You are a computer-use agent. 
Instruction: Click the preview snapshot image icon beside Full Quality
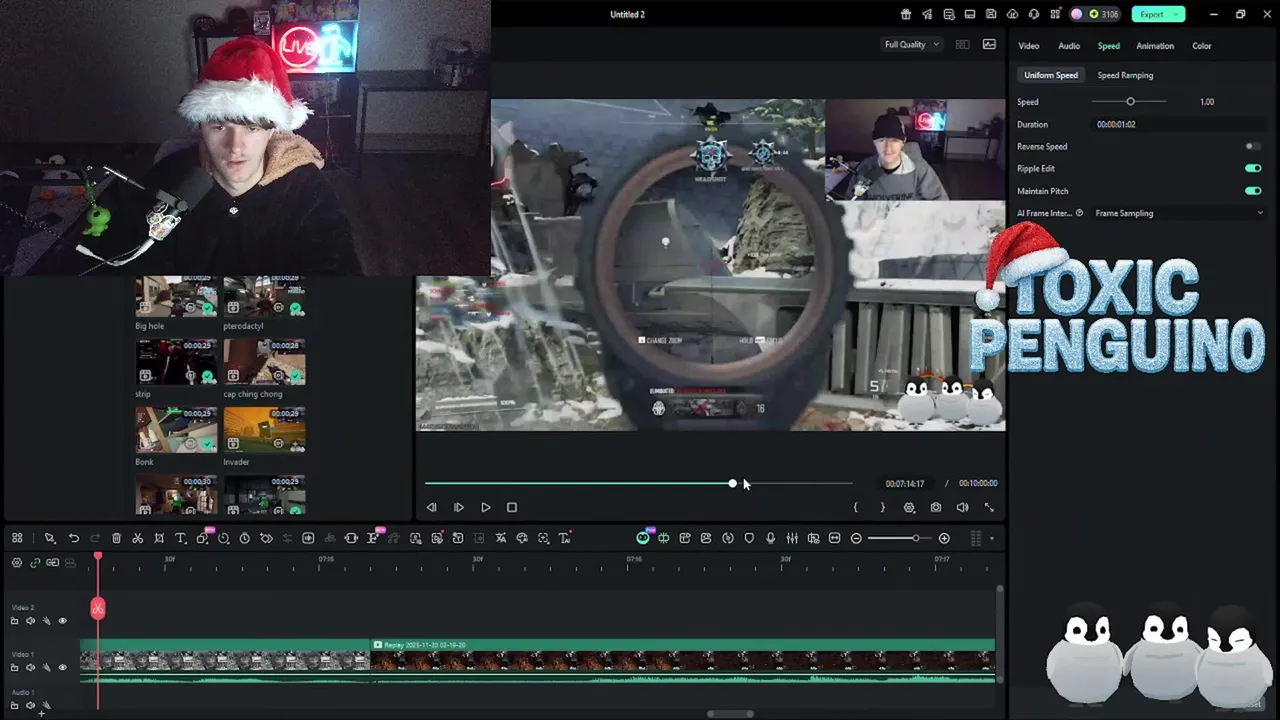[x=989, y=44]
